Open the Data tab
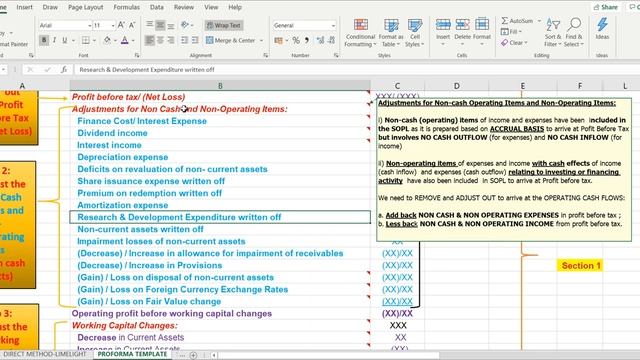 [157, 7]
